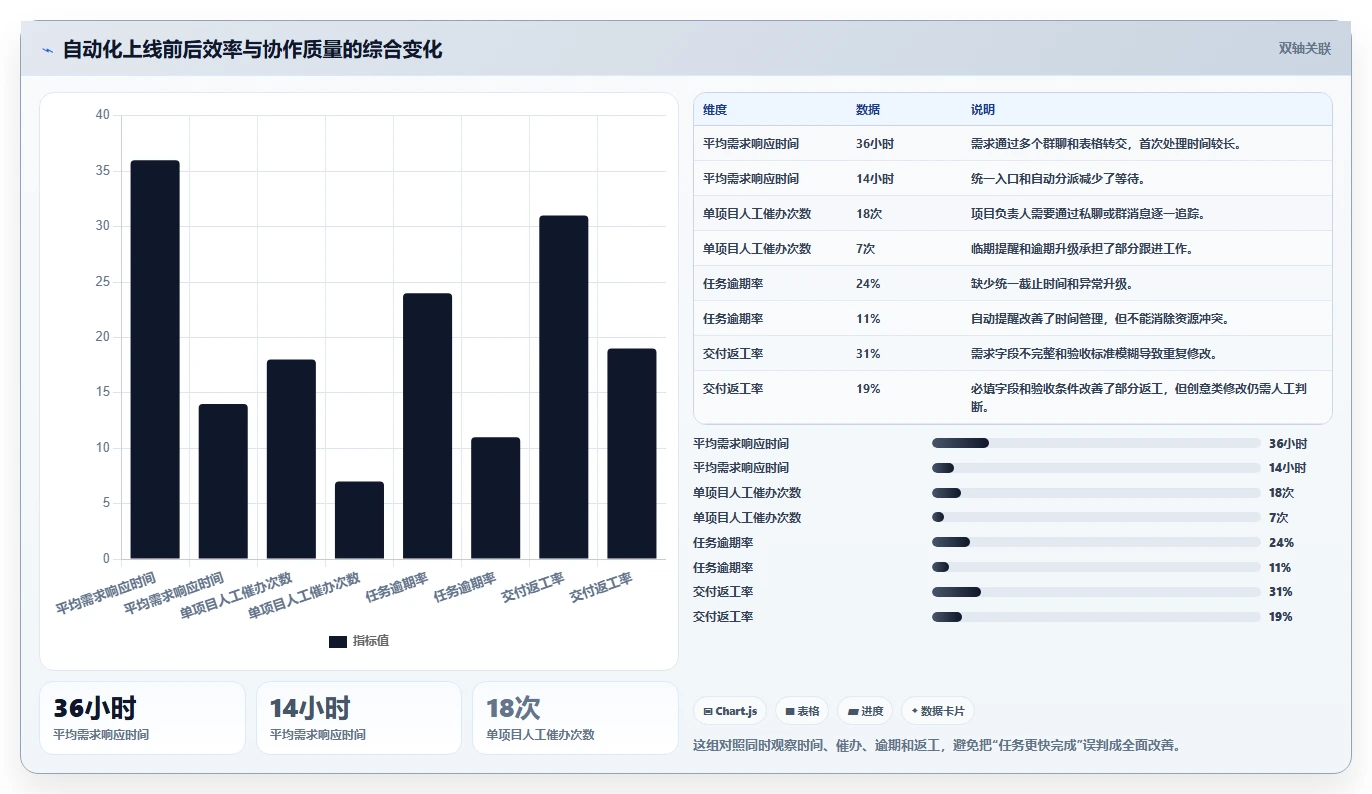Click the shortest chart bar at value 7

point(359,520)
